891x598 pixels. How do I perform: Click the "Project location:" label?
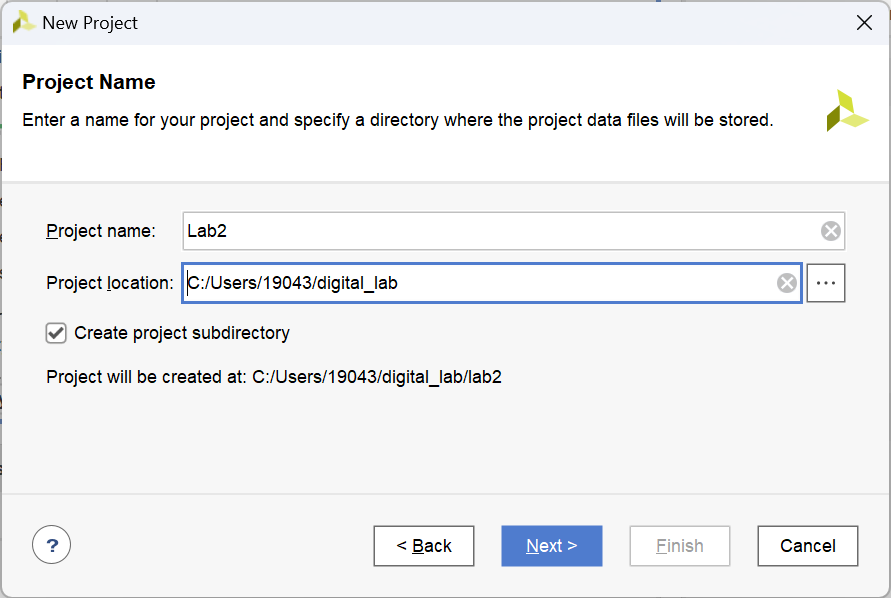[x=110, y=283]
